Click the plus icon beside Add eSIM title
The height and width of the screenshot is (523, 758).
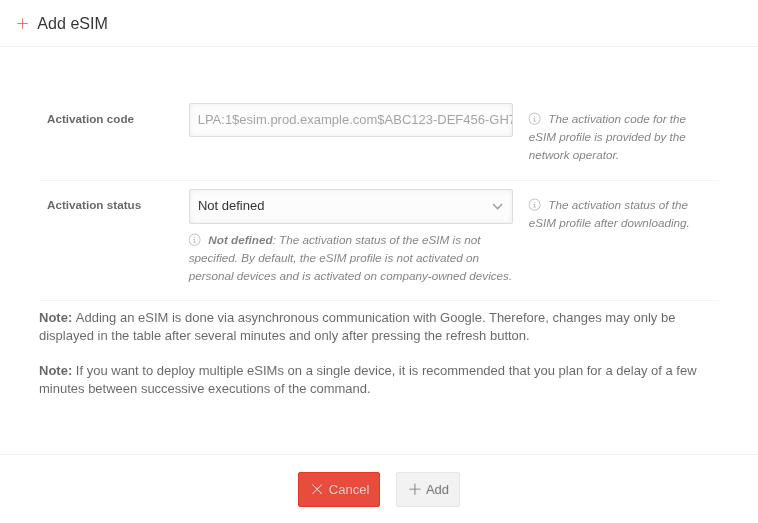[x=22, y=23]
